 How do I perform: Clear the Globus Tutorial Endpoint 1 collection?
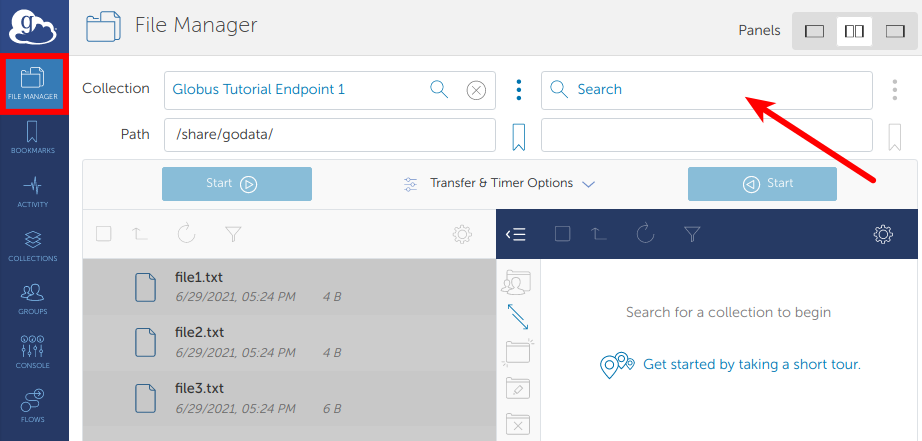[477, 90]
